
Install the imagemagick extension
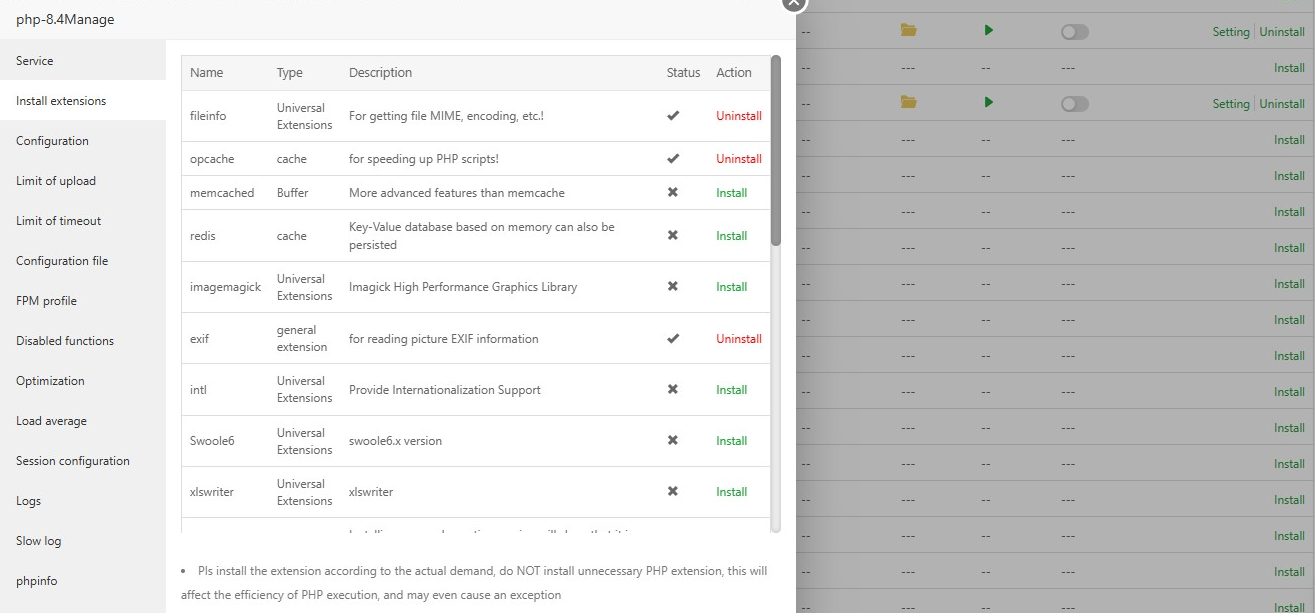click(731, 287)
